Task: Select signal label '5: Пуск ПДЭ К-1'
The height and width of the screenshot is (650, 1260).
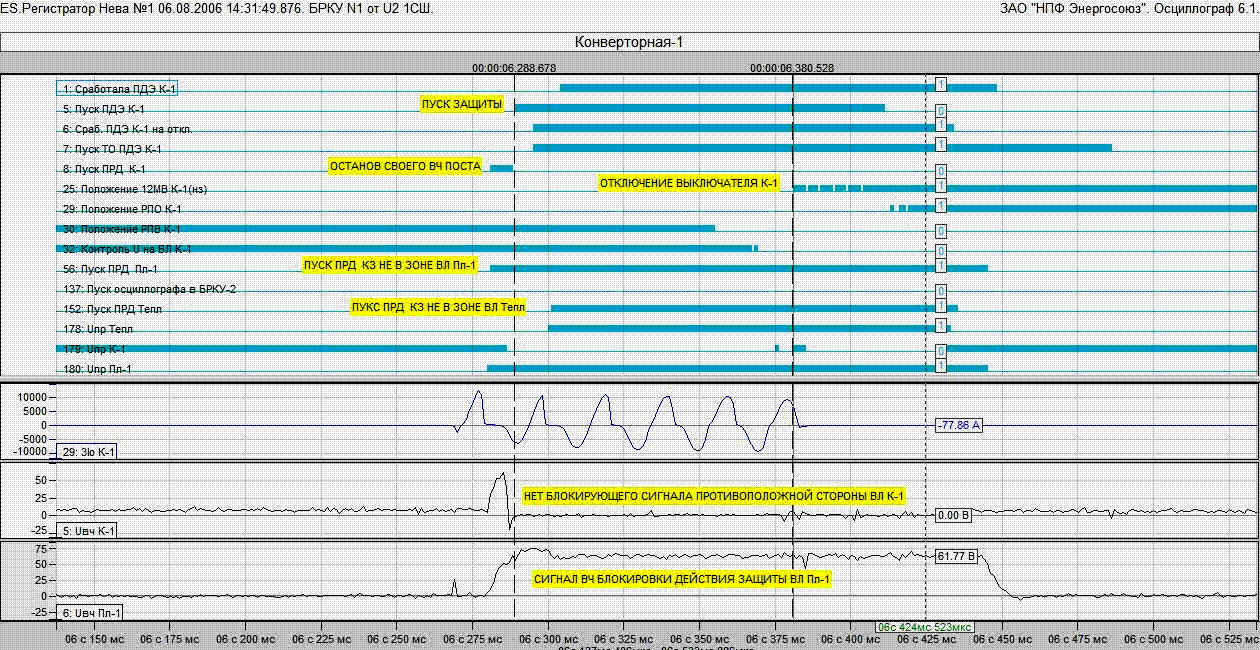Action: pyautogui.click(x=103, y=109)
